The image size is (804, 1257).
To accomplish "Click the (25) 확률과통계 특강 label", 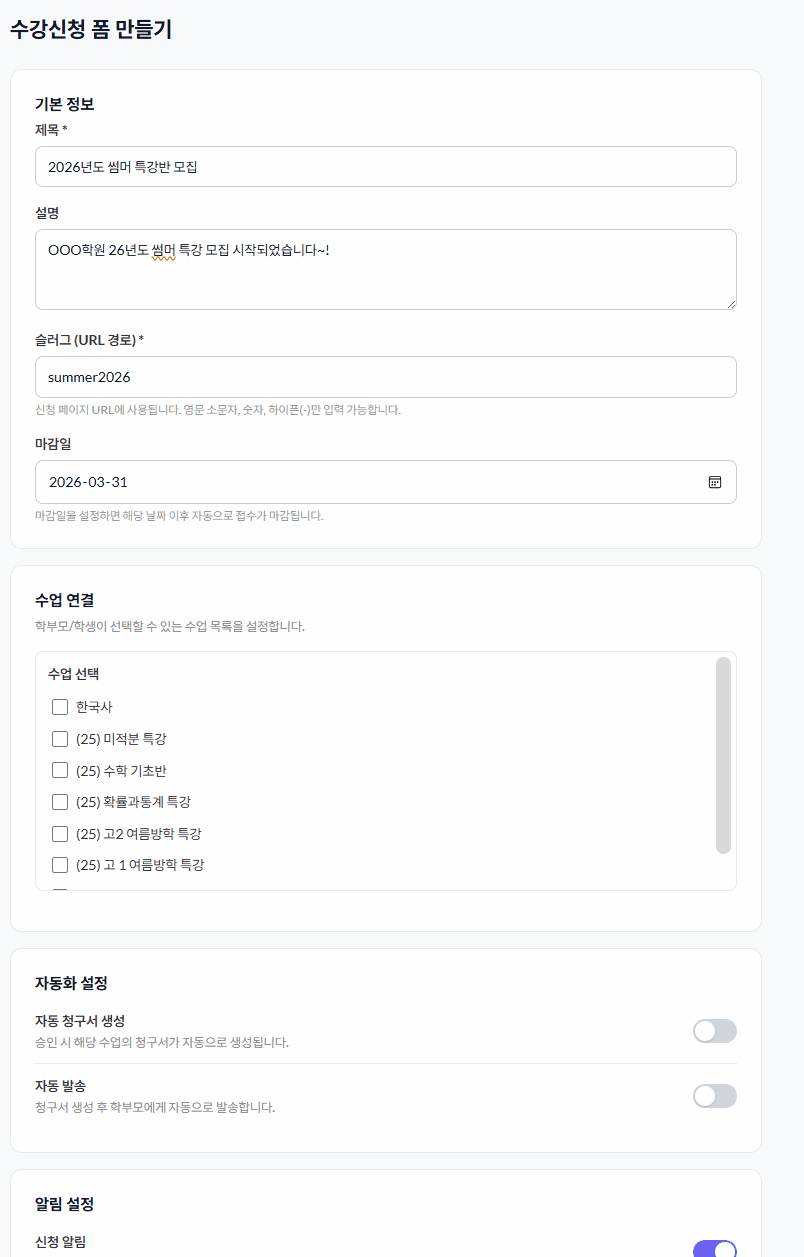I will click(133, 802).
